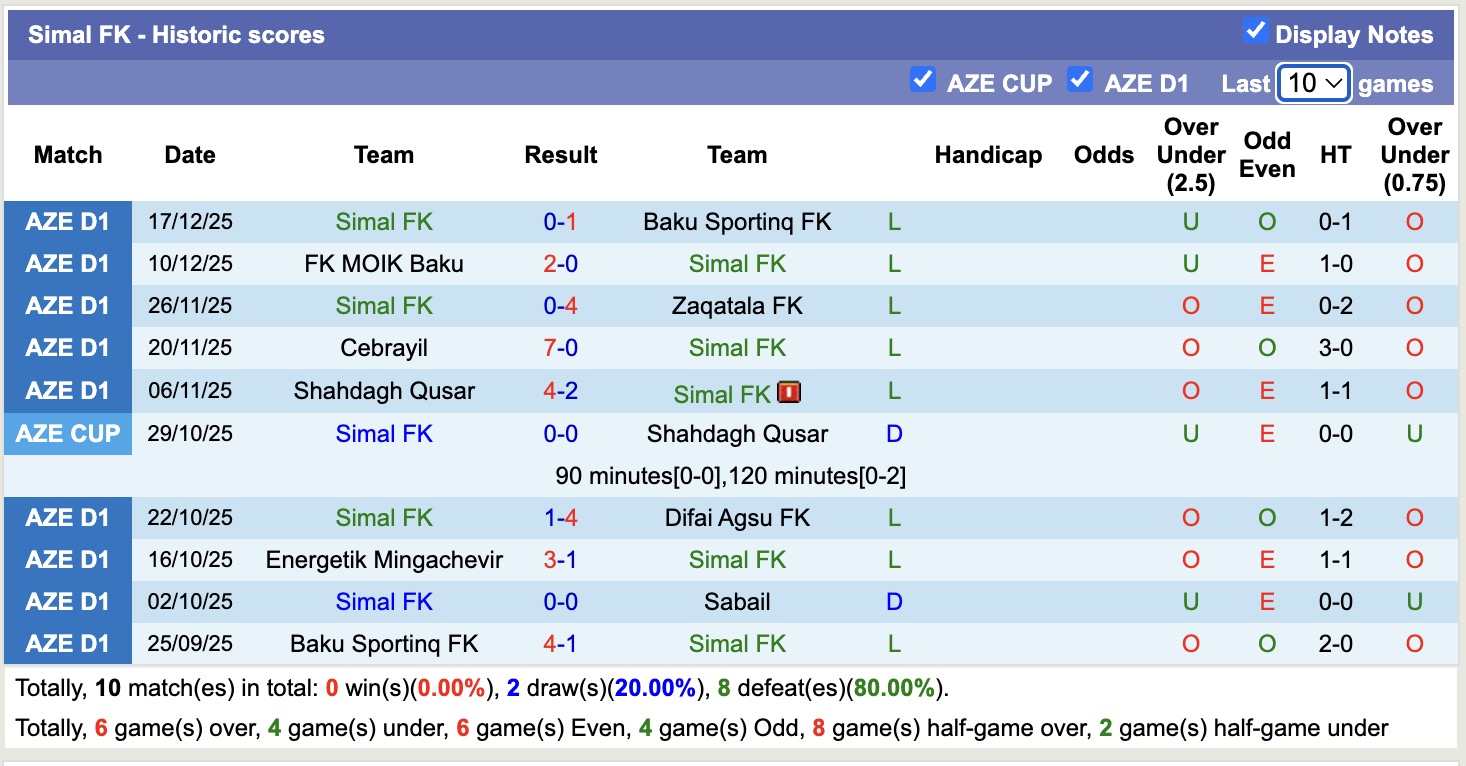Click the 4-2 score versus Shahdagh Qusar
Image resolution: width=1466 pixels, height=766 pixels.
click(x=560, y=390)
